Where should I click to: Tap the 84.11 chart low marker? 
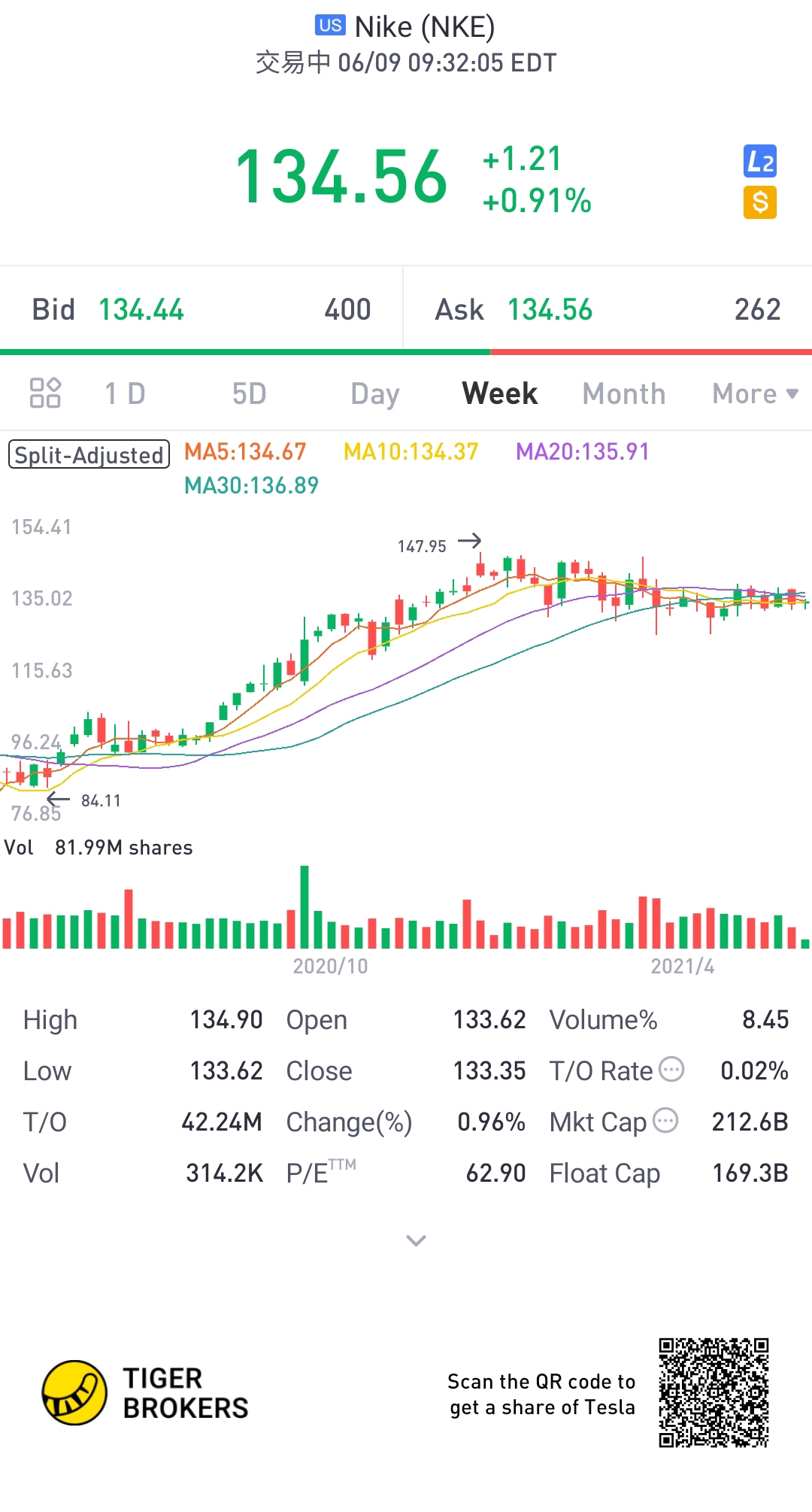[x=101, y=800]
